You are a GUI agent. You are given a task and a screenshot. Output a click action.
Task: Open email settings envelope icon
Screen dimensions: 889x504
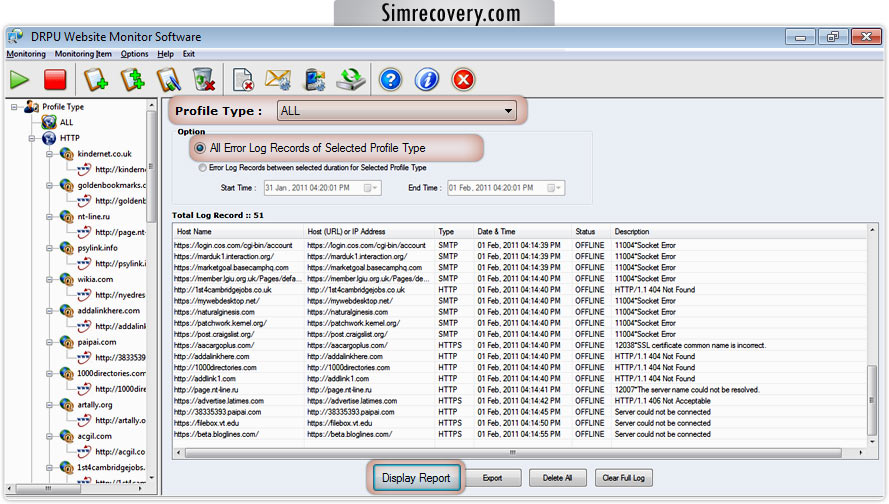point(278,79)
